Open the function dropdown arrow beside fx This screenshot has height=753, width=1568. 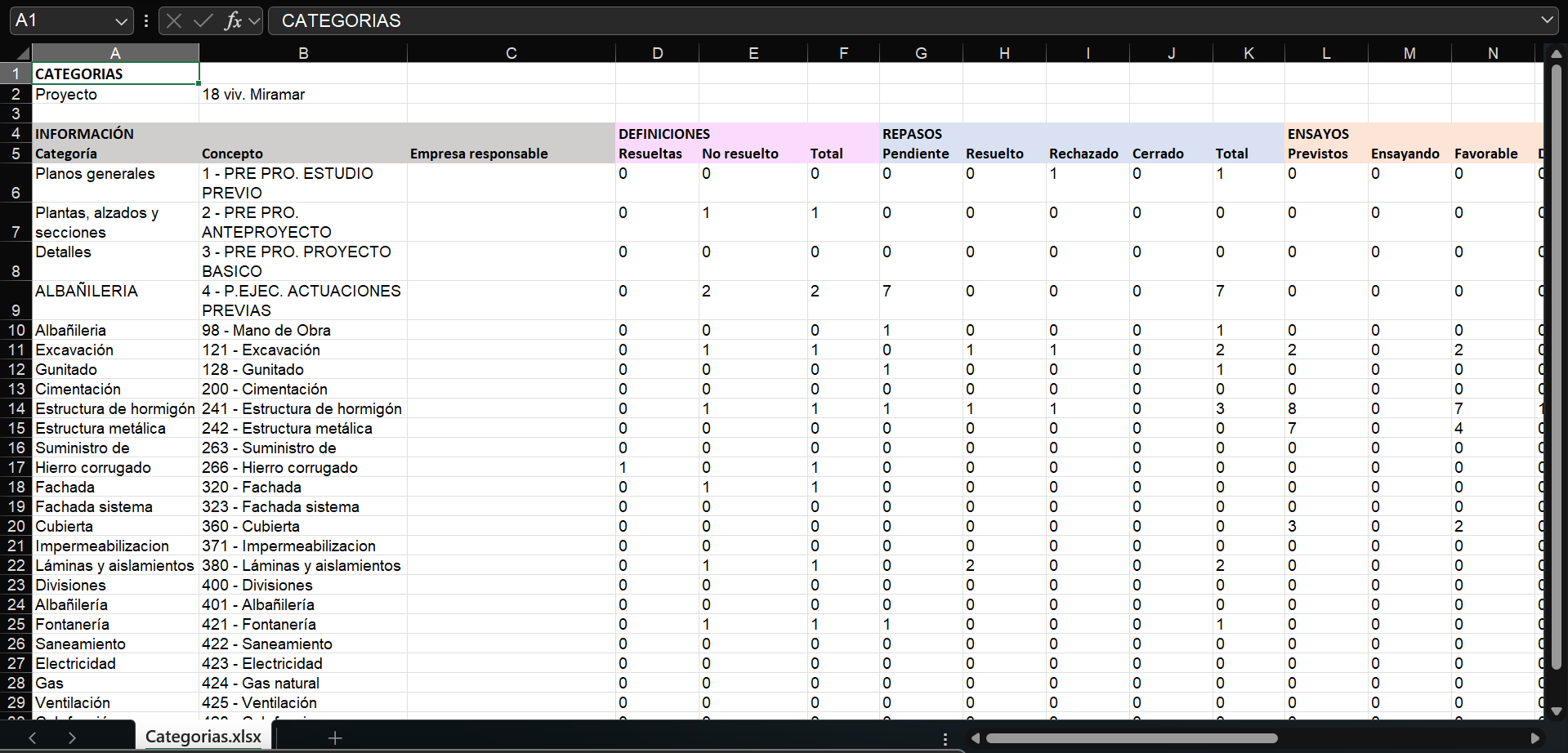point(254,21)
